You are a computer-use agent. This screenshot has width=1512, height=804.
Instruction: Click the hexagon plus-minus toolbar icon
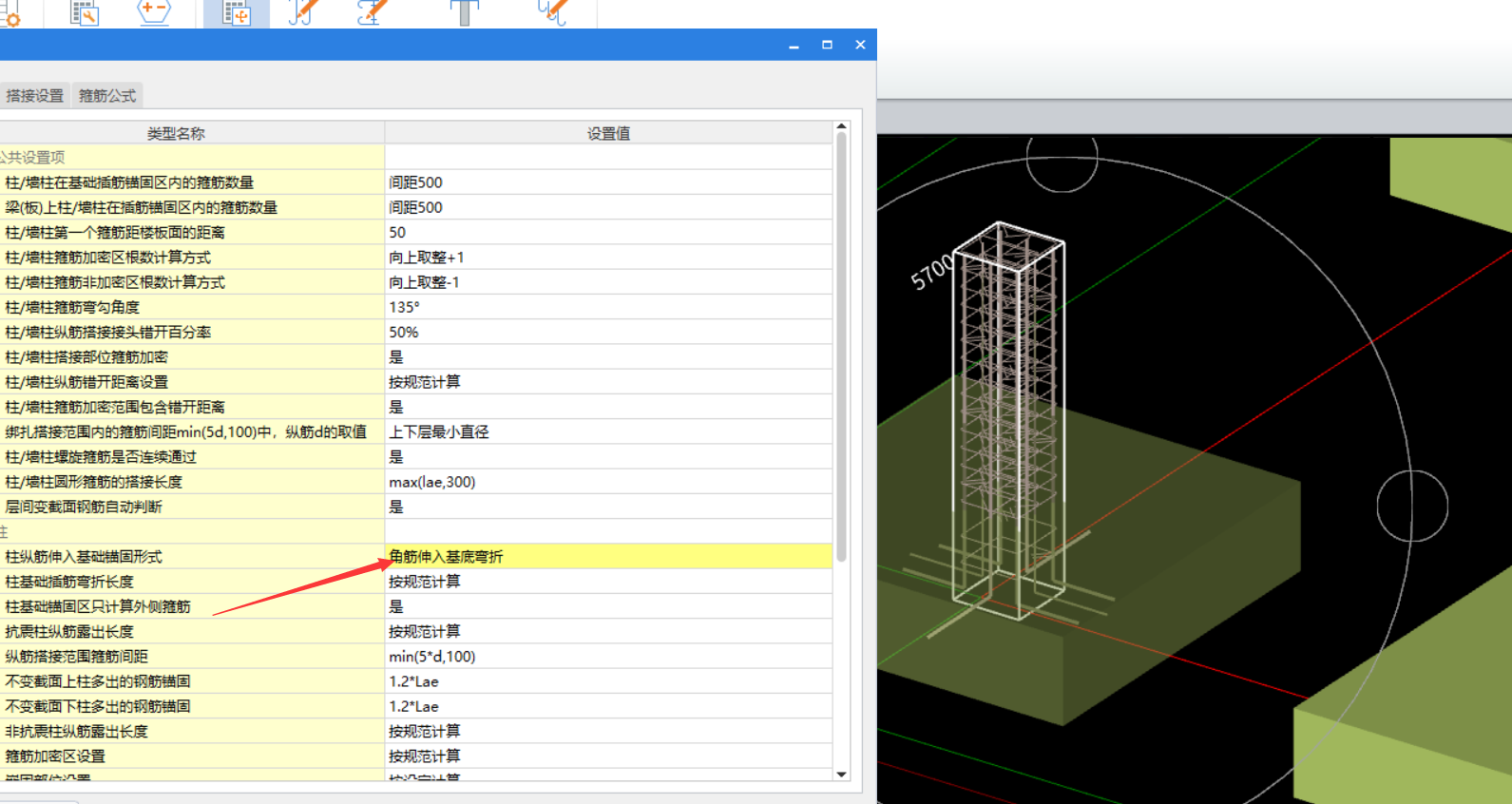tap(153, 12)
